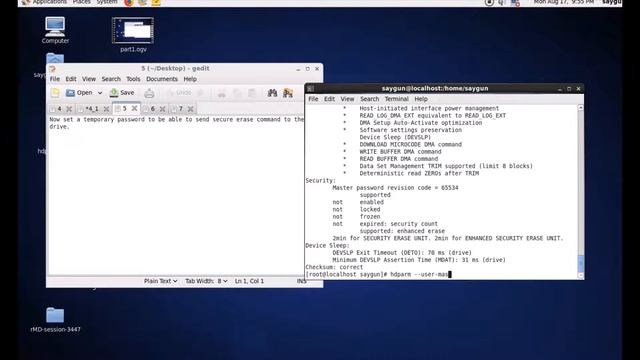The width and height of the screenshot is (640, 360).
Task: Open the gedit View menu
Action: [89, 79]
